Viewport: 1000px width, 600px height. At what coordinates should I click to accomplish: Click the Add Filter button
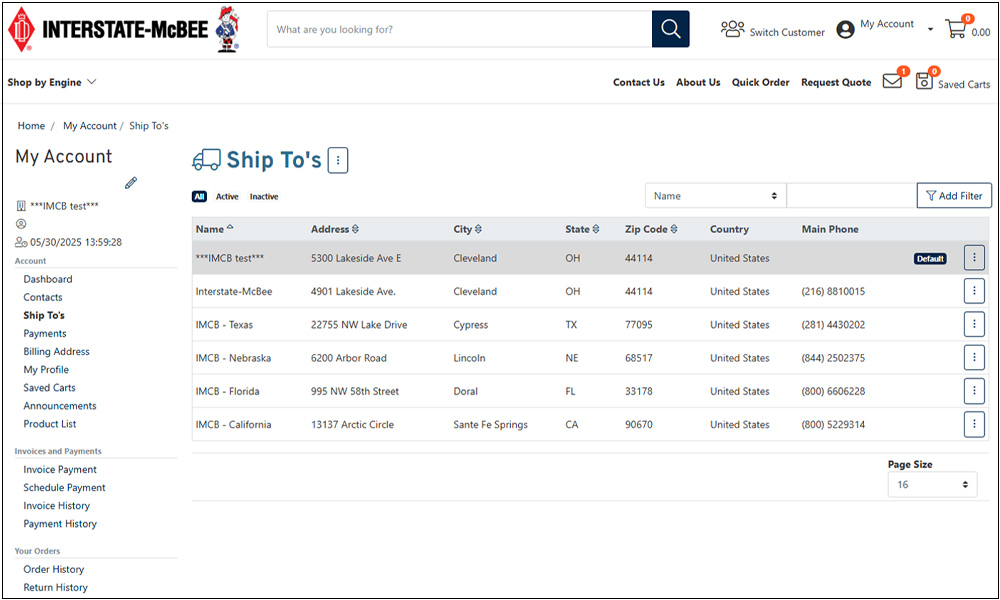click(954, 196)
